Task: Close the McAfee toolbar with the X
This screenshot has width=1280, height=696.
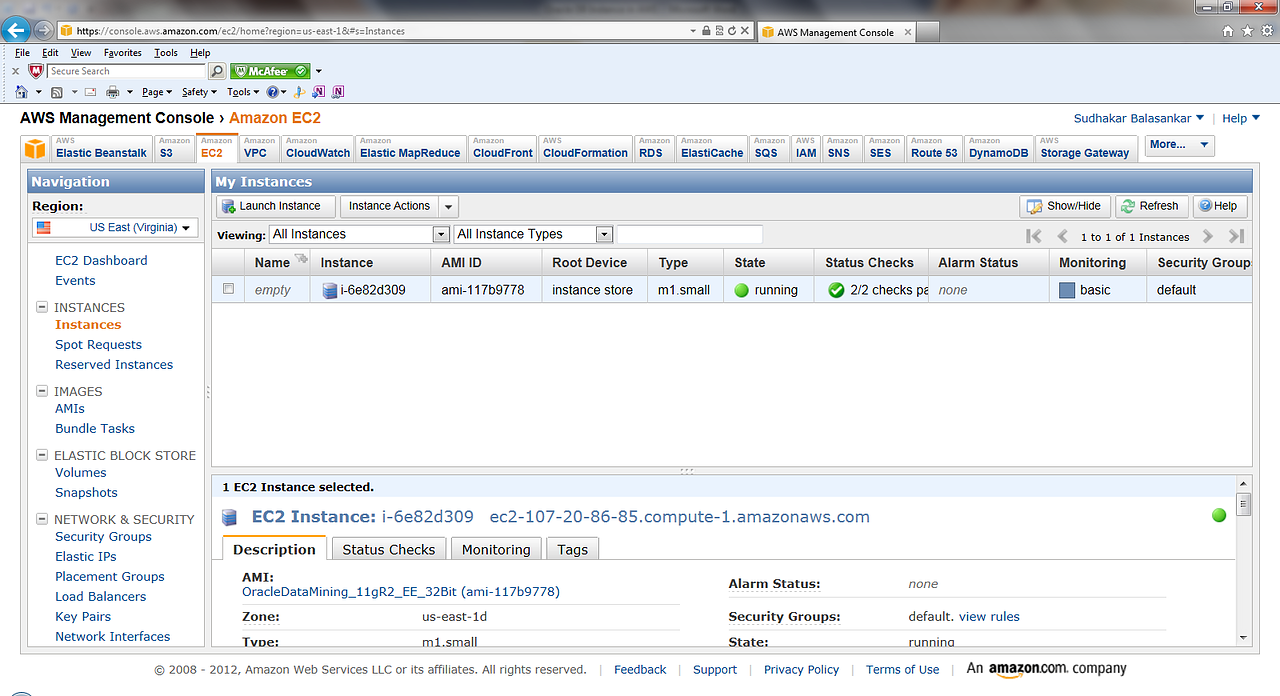Action: [x=15, y=71]
